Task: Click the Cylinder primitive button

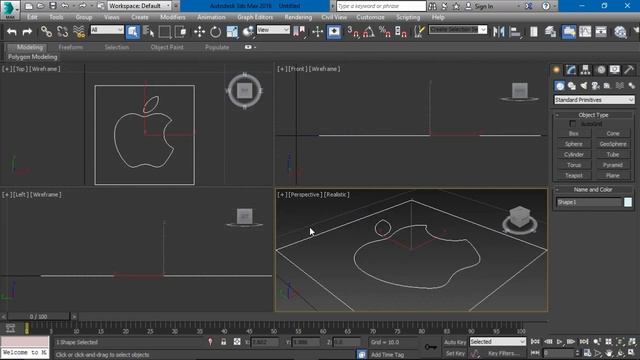Action: [573, 155]
